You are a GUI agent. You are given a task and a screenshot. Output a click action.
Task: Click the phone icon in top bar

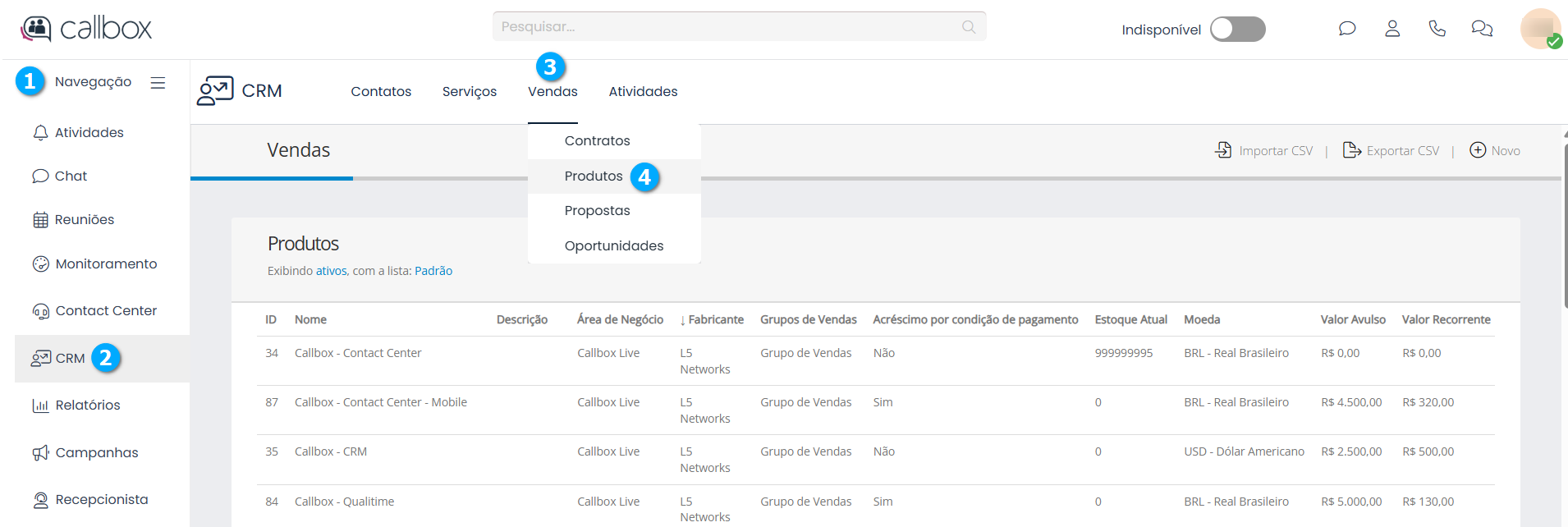tap(1437, 29)
